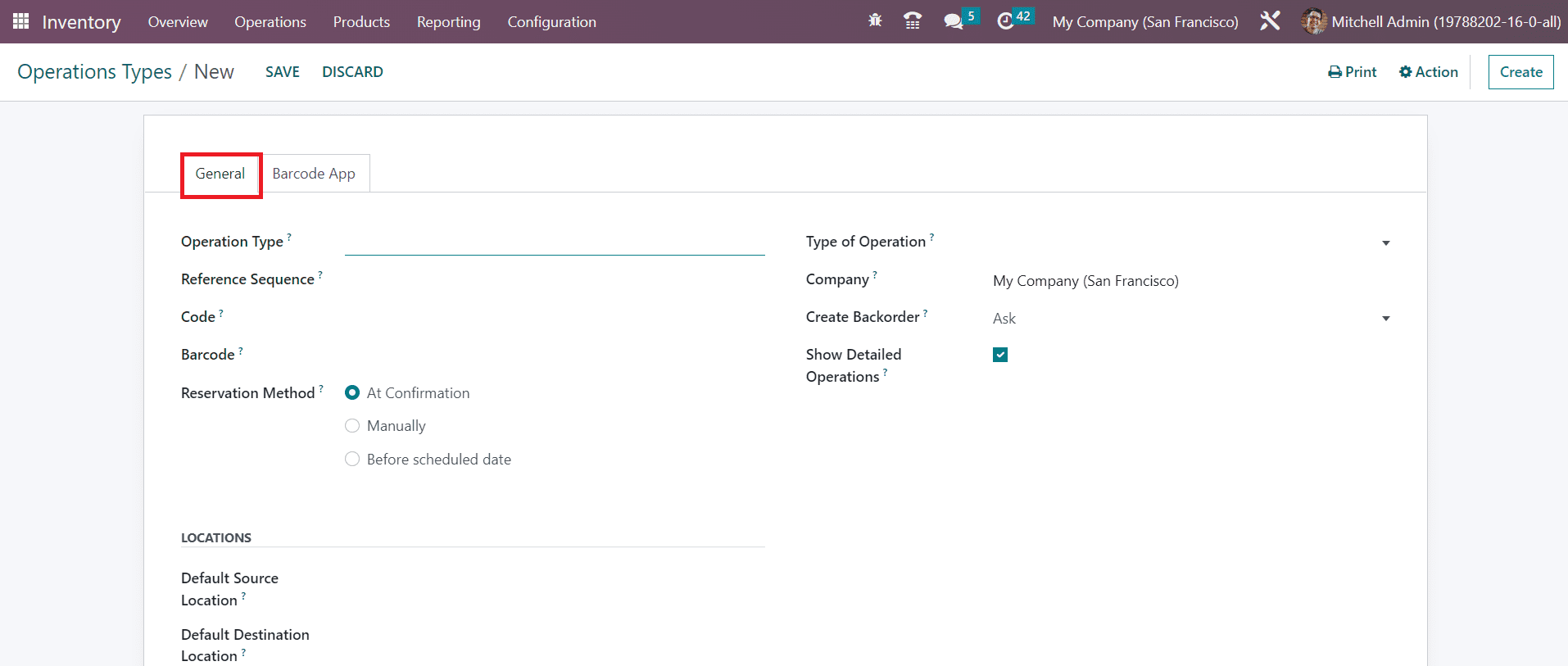Click the DISCARD button
The width and height of the screenshot is (1568, 666).
click(352, 72)
